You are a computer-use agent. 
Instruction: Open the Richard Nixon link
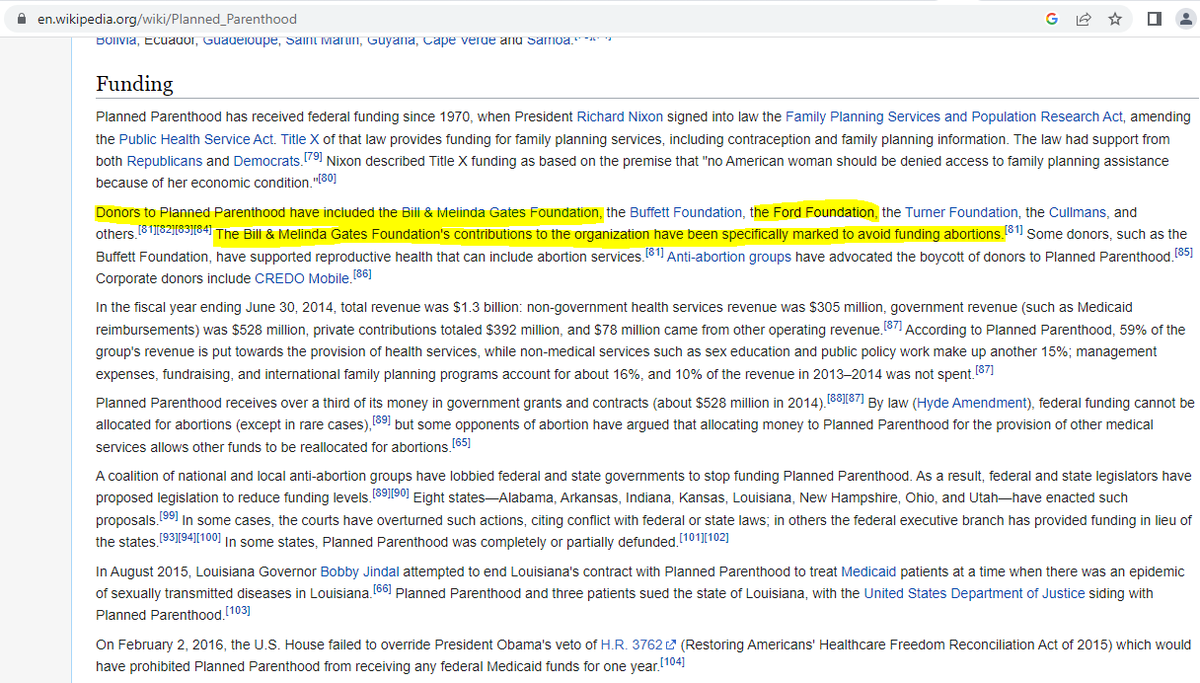pos(619,117)
